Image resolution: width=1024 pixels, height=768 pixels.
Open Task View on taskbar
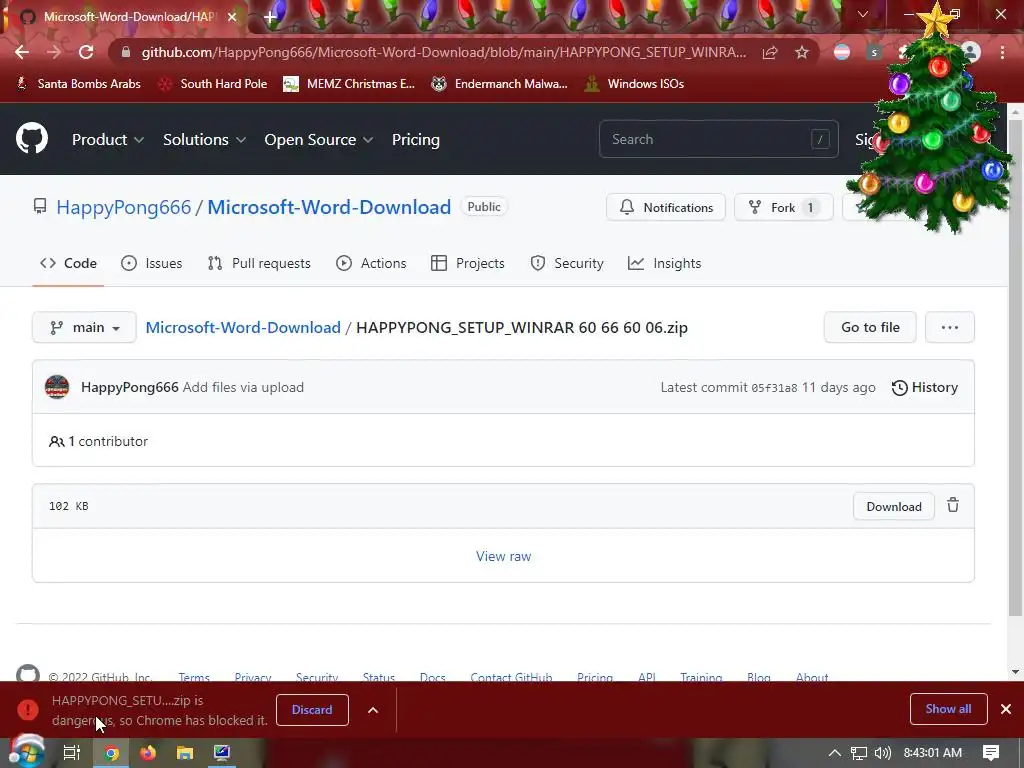tap(71, 753)
